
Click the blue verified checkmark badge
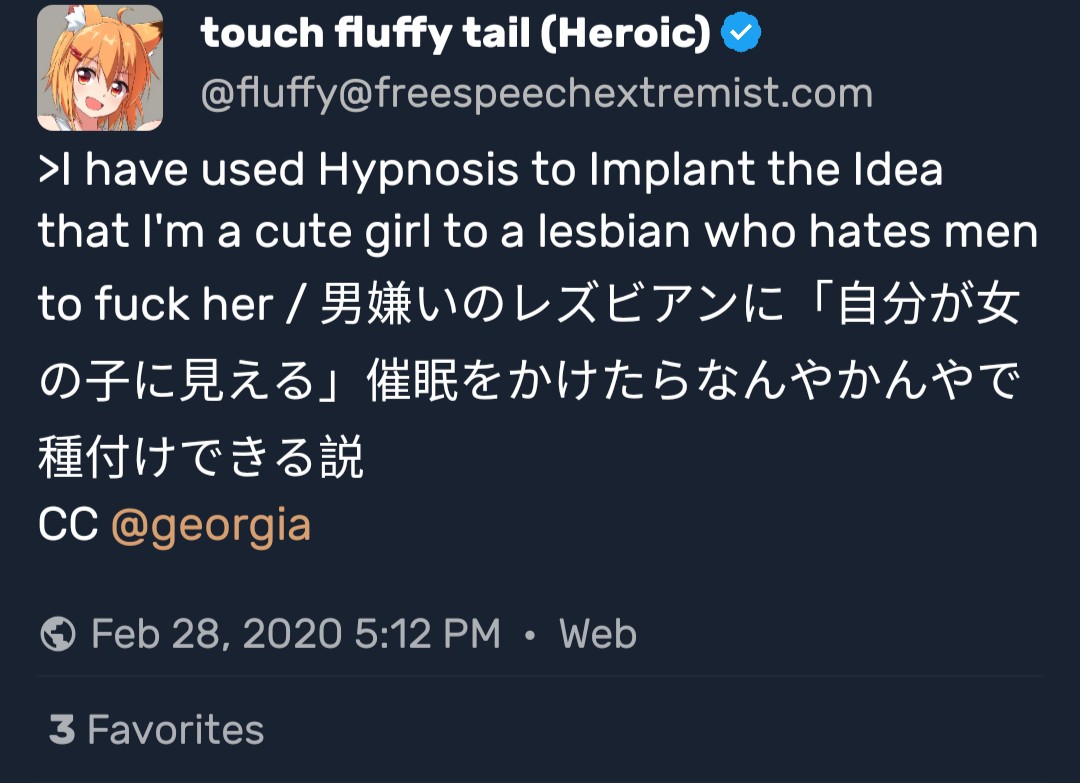[x=741, y=34]
